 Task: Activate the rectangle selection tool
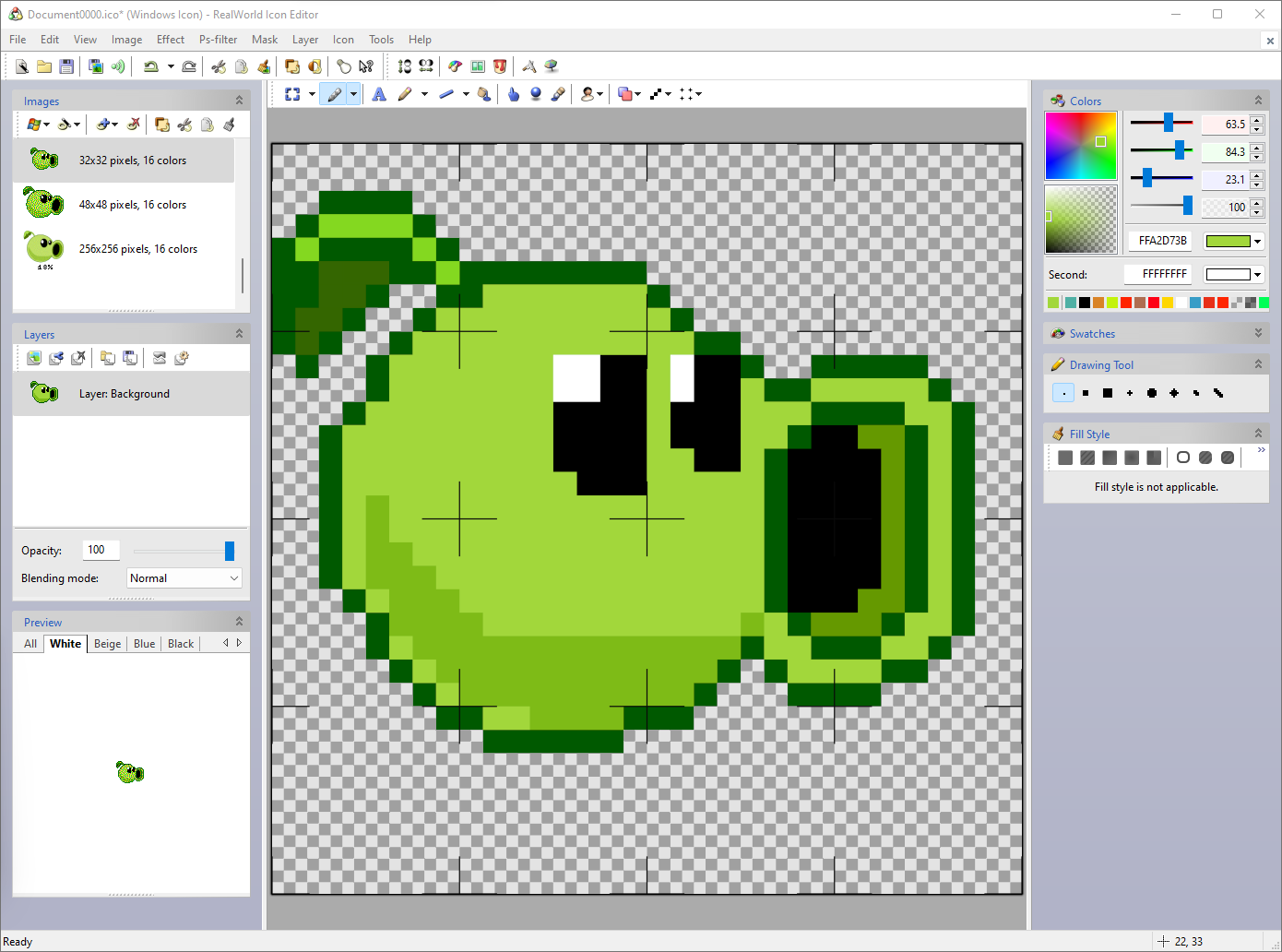(293, 94)
